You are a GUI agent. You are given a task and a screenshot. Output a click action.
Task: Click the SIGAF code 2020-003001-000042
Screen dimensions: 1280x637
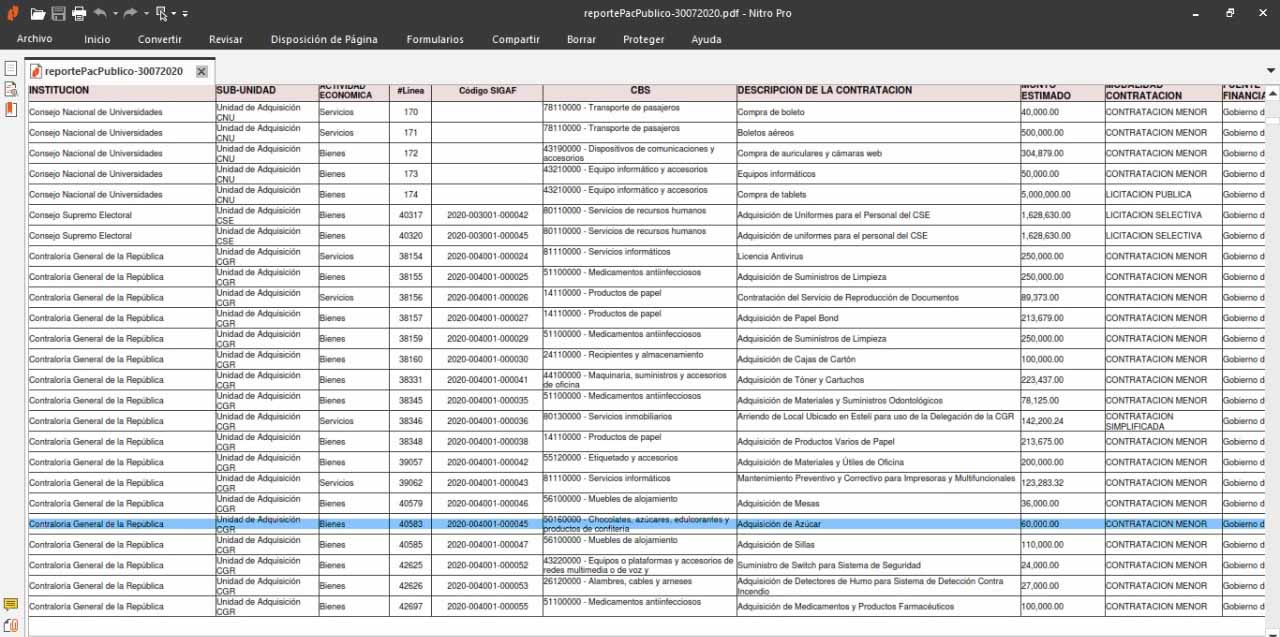tap(487, 216)
